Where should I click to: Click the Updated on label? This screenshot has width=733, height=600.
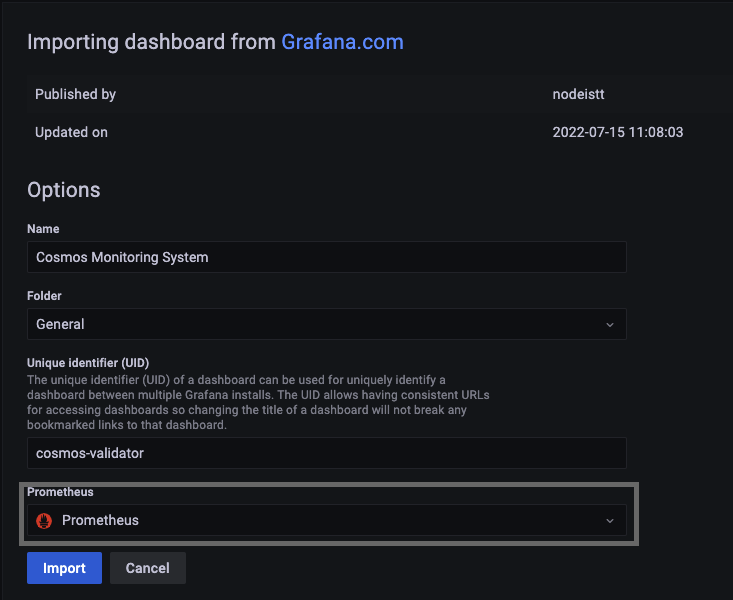[x=72, y=132]
